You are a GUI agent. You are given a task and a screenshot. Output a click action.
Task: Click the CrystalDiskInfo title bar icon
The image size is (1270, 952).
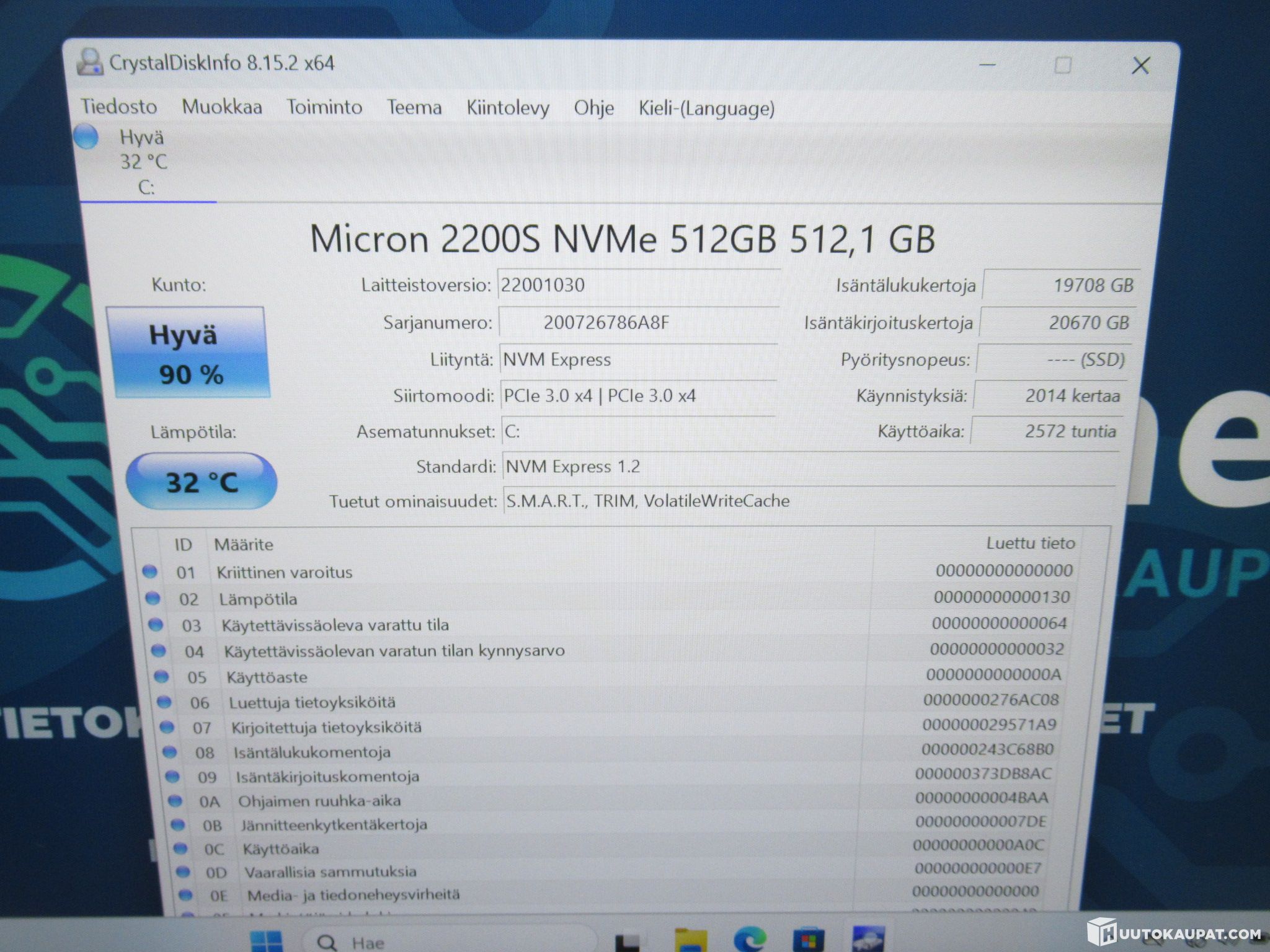pos(90,62)
